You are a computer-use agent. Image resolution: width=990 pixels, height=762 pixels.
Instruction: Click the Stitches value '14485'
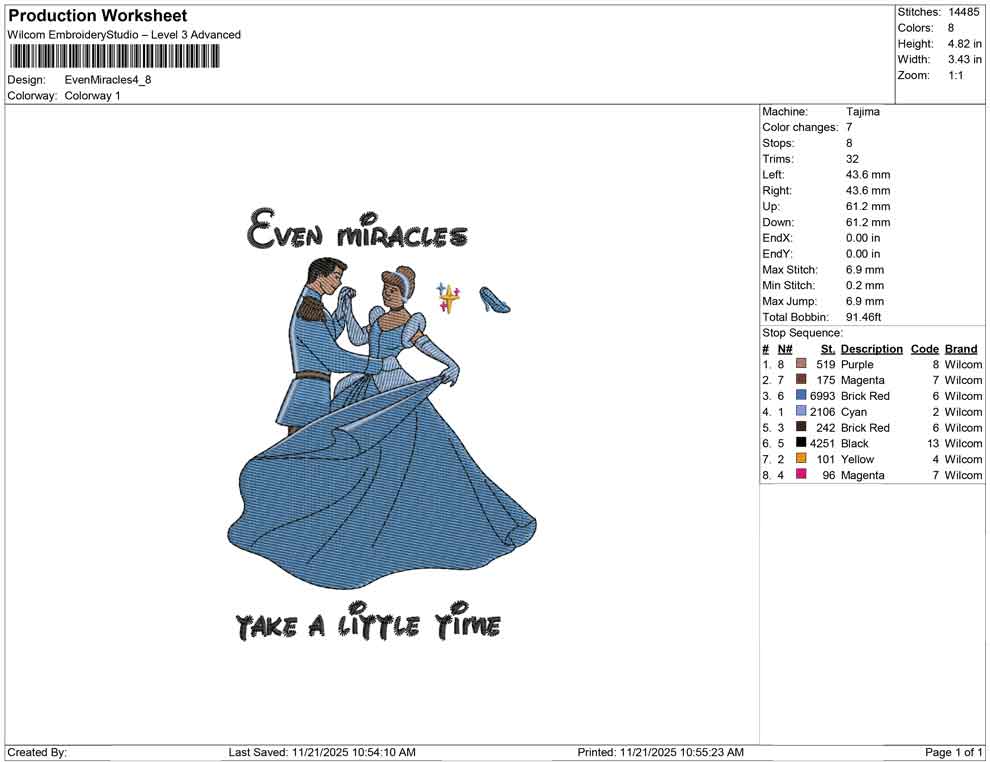click(963, 12)
